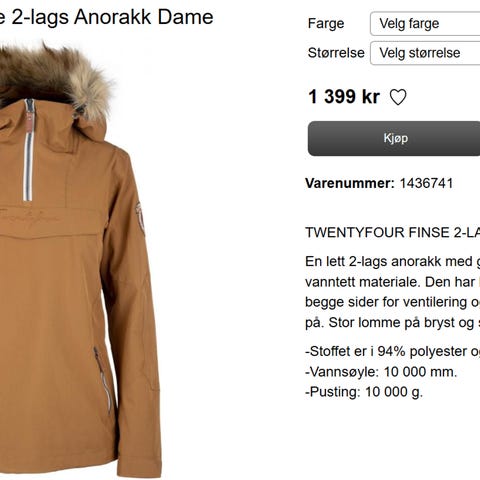Click the 1 399 kr price

(x=344, y=97)
